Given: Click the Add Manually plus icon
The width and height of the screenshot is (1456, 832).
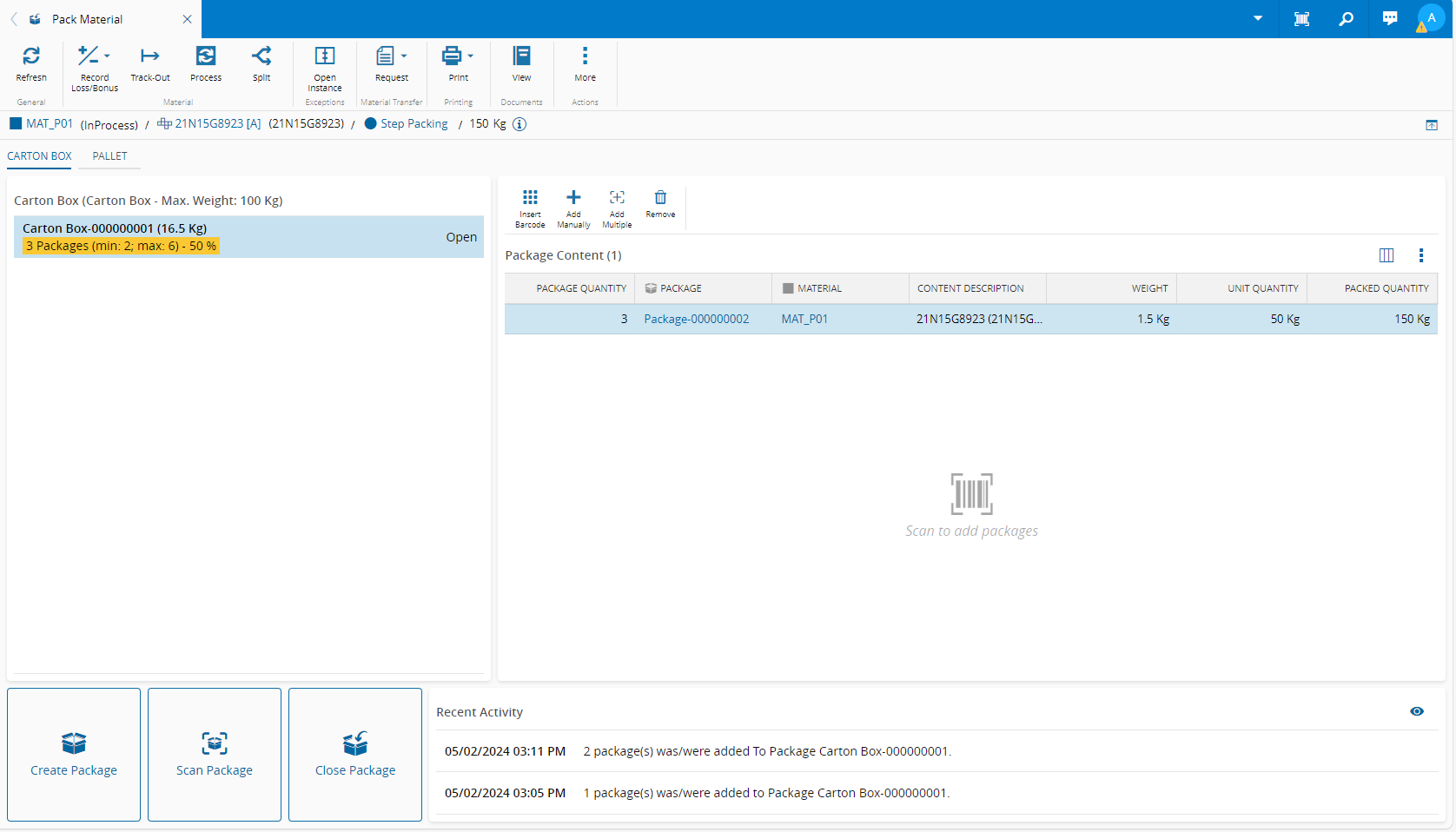Looking at the screenshot, I should click(573, 198).
